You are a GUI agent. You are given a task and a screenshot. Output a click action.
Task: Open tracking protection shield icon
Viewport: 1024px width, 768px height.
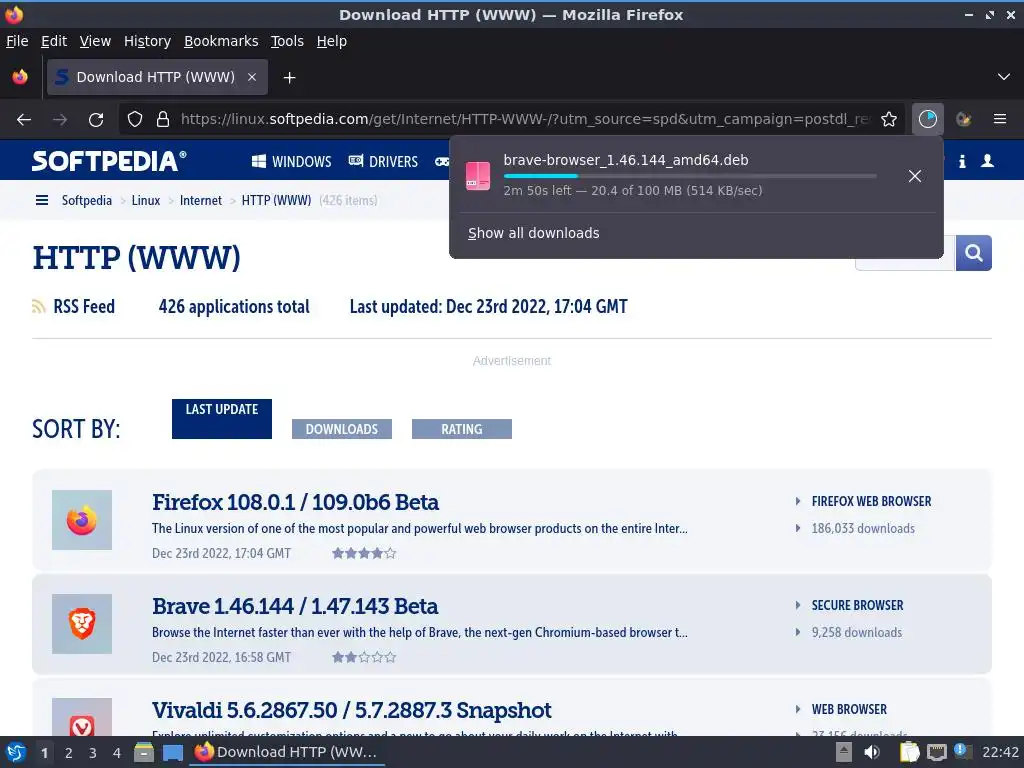pyautogui.click(x=135, y=120)
